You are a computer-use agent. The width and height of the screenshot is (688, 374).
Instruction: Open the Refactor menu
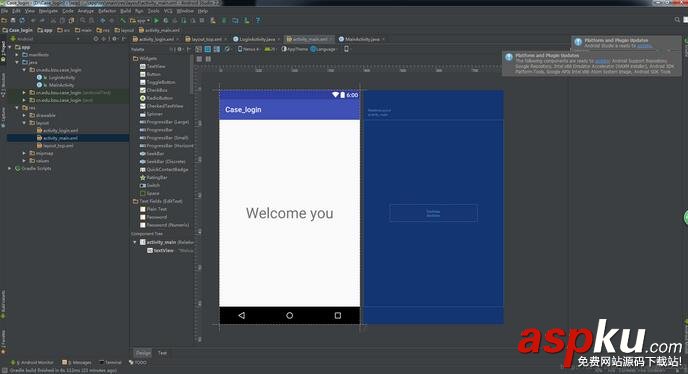[x=107, y=11]
